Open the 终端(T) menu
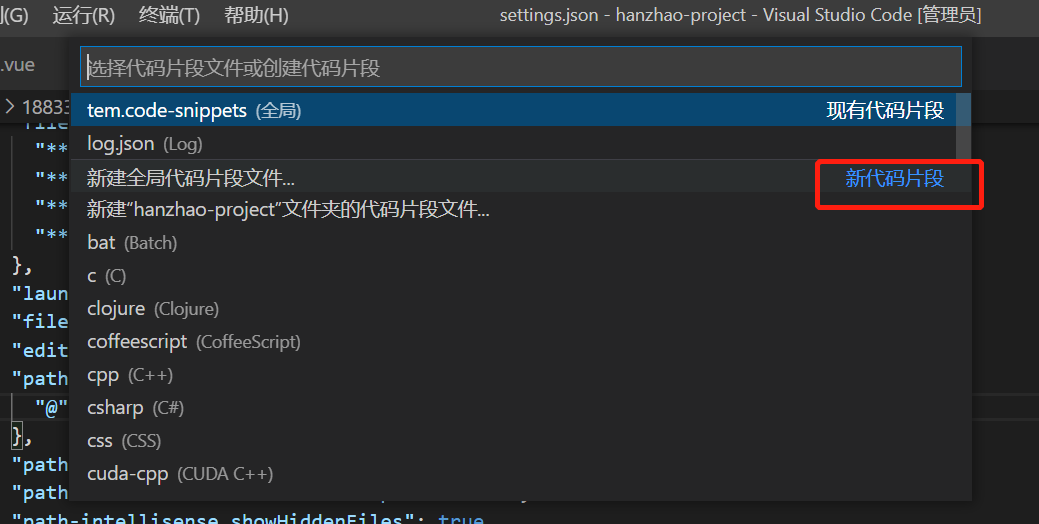Screen dimensions: 1039x524 (x=169, y=15)
